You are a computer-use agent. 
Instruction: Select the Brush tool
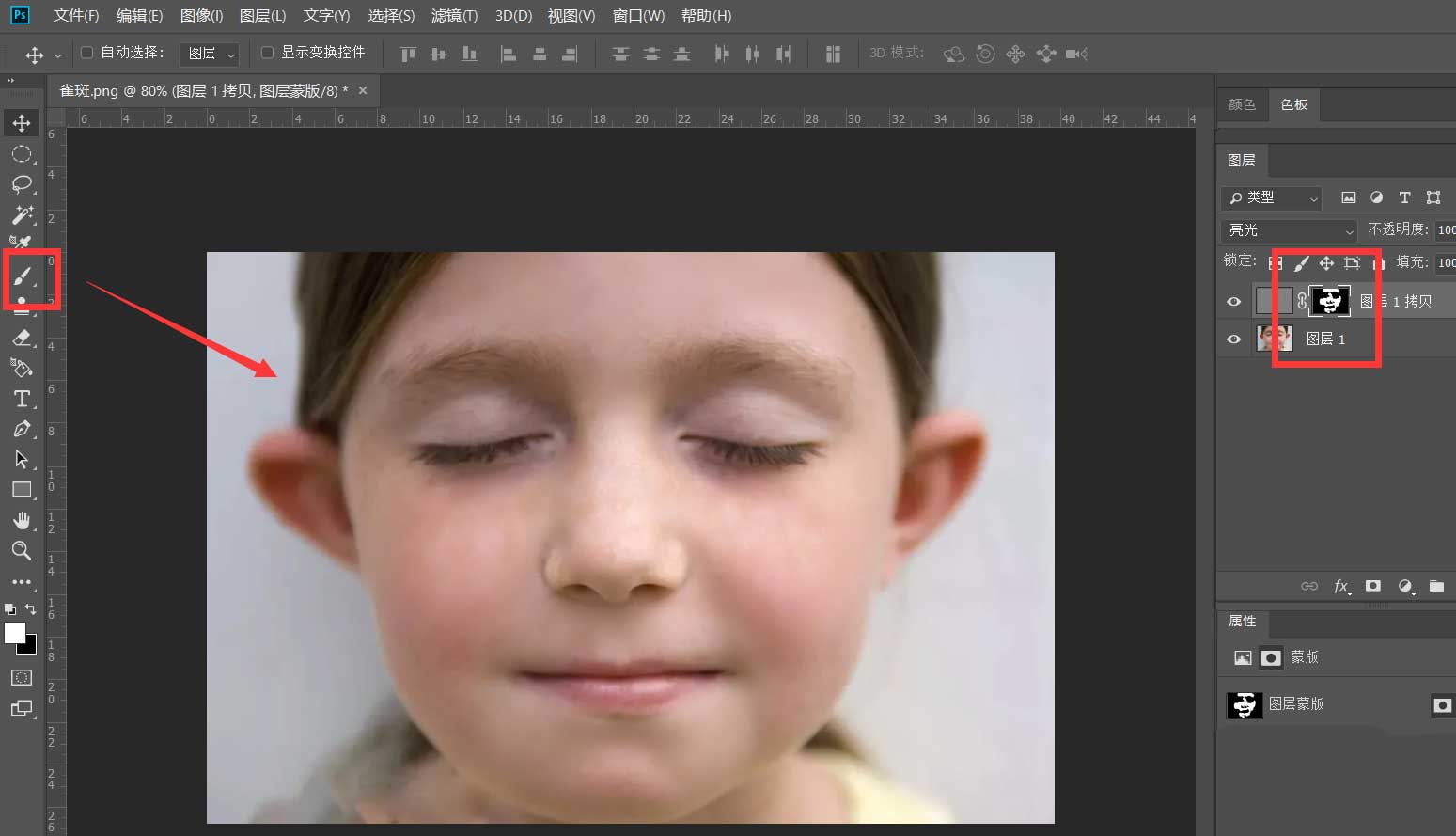(22, 275)
